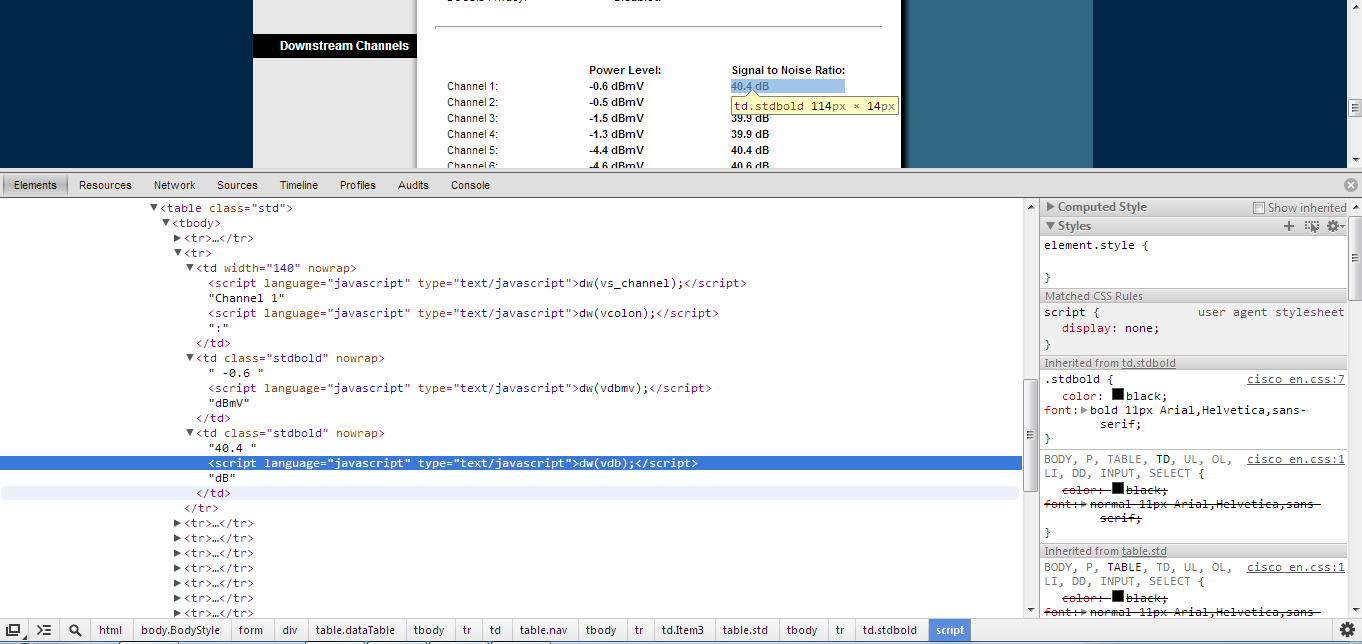This screenshot has height=644, width=1362.
Task: Open DevTools settings gear at bottom right
Action: pyautogui.click(x=1347, y=630)
